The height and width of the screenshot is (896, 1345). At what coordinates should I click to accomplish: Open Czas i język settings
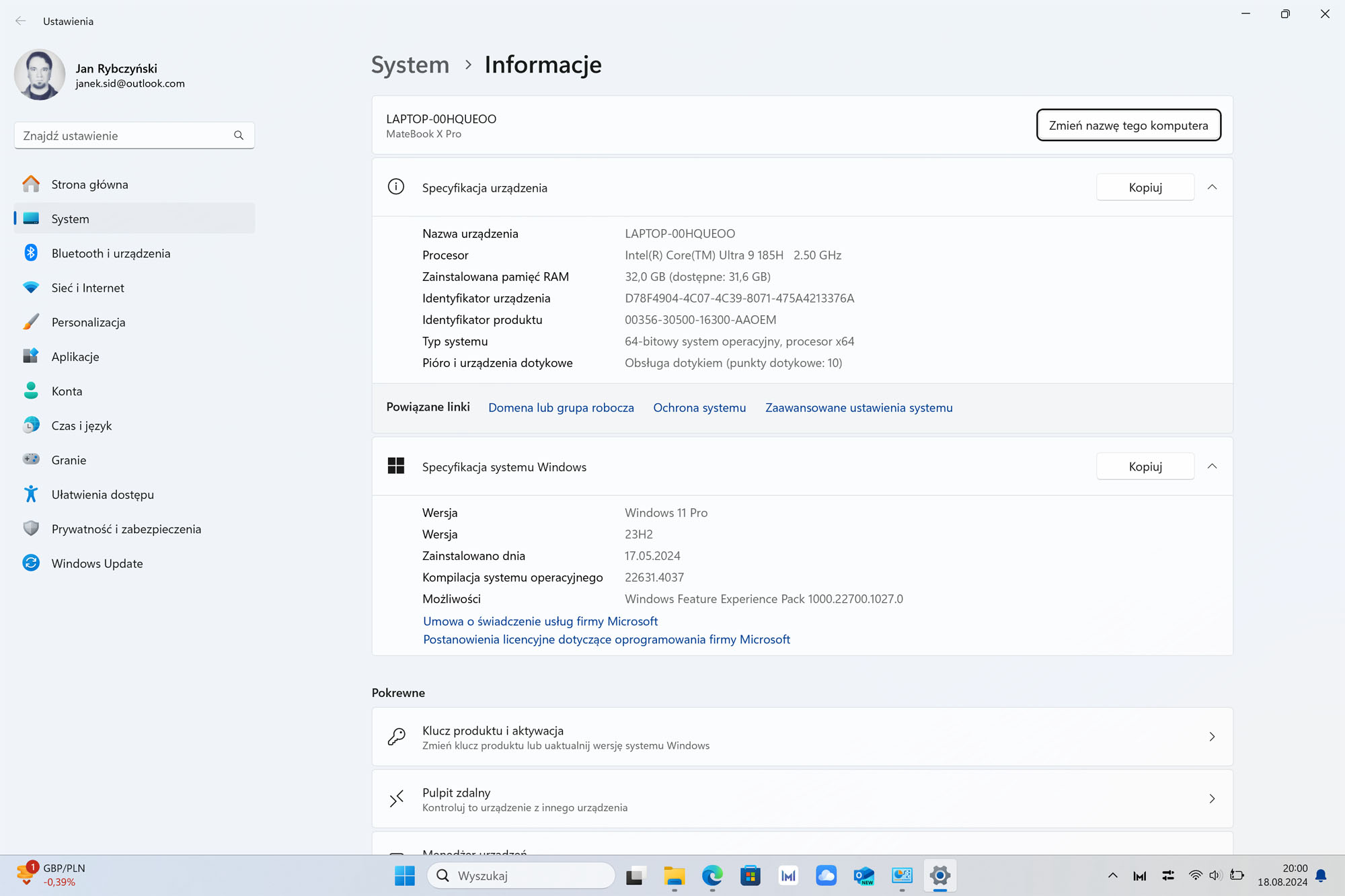134,425
